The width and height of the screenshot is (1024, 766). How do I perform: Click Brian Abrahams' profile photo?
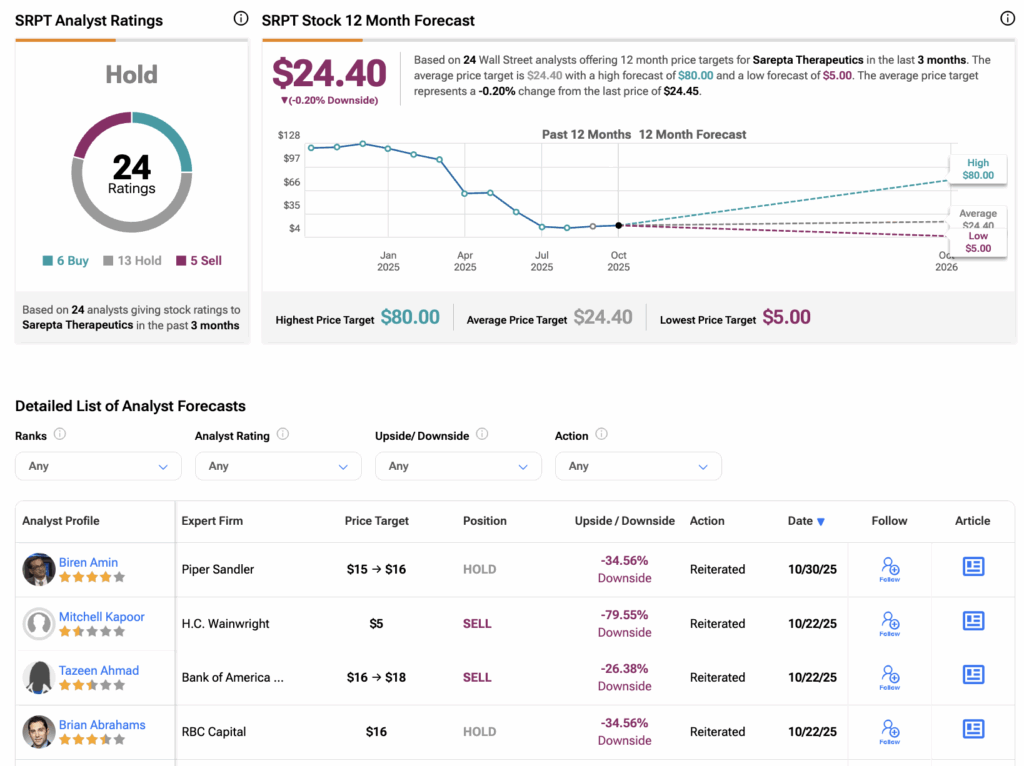(39, 731)
